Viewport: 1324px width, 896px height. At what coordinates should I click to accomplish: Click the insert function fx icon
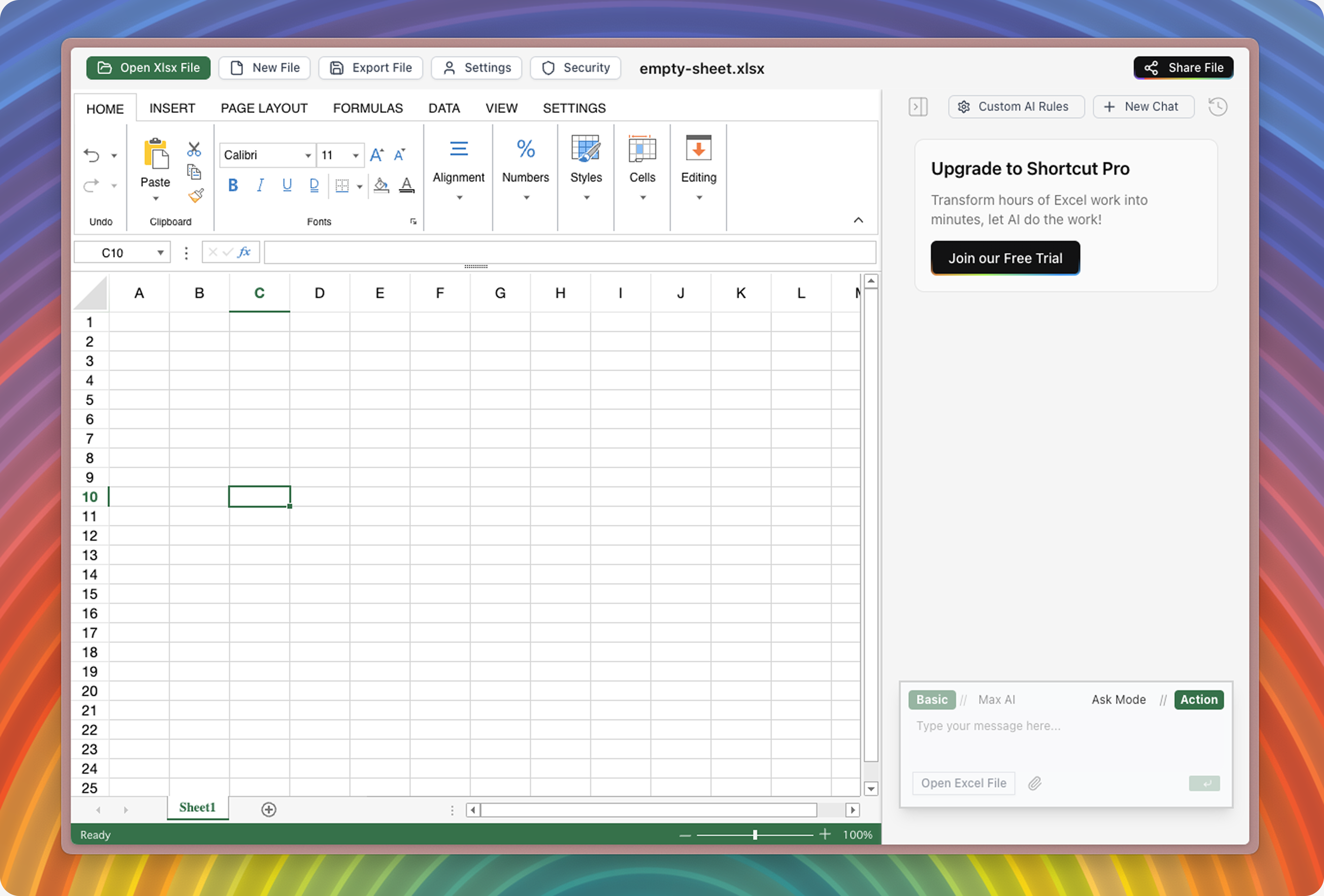point(244,252)
